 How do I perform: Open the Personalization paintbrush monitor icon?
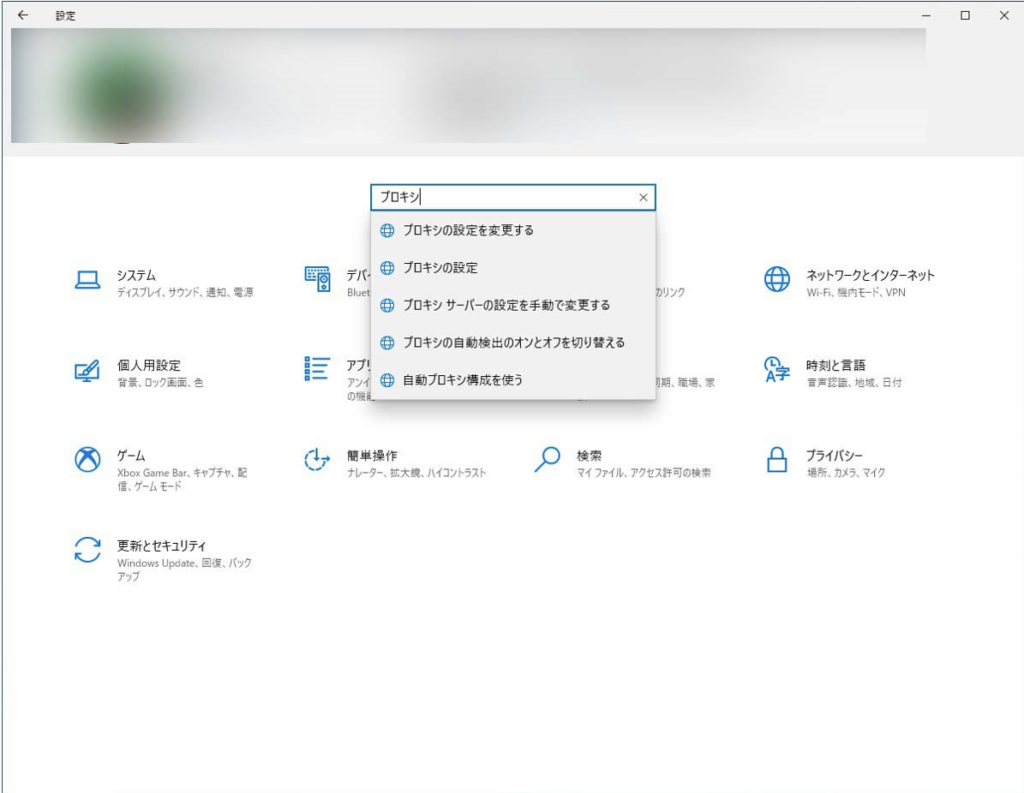pos(88,370)
